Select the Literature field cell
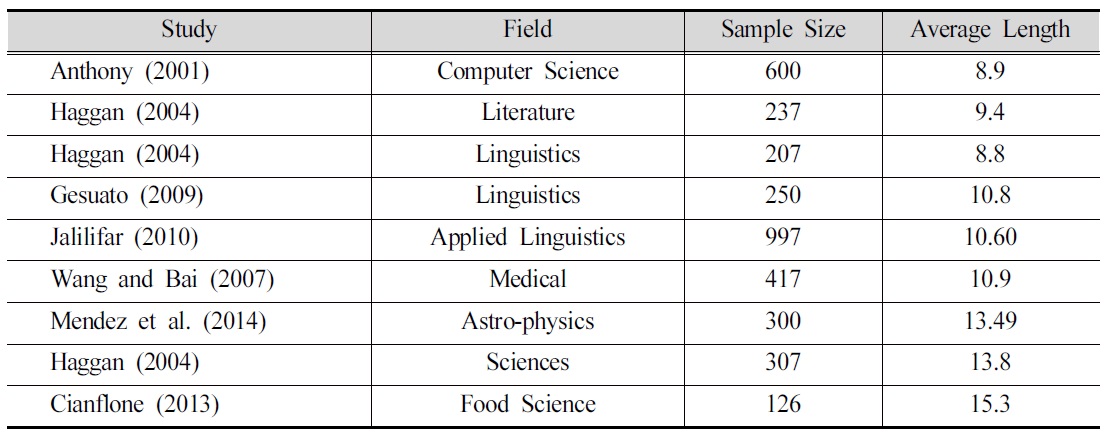The image size is (1106, 438). (528, 113)
